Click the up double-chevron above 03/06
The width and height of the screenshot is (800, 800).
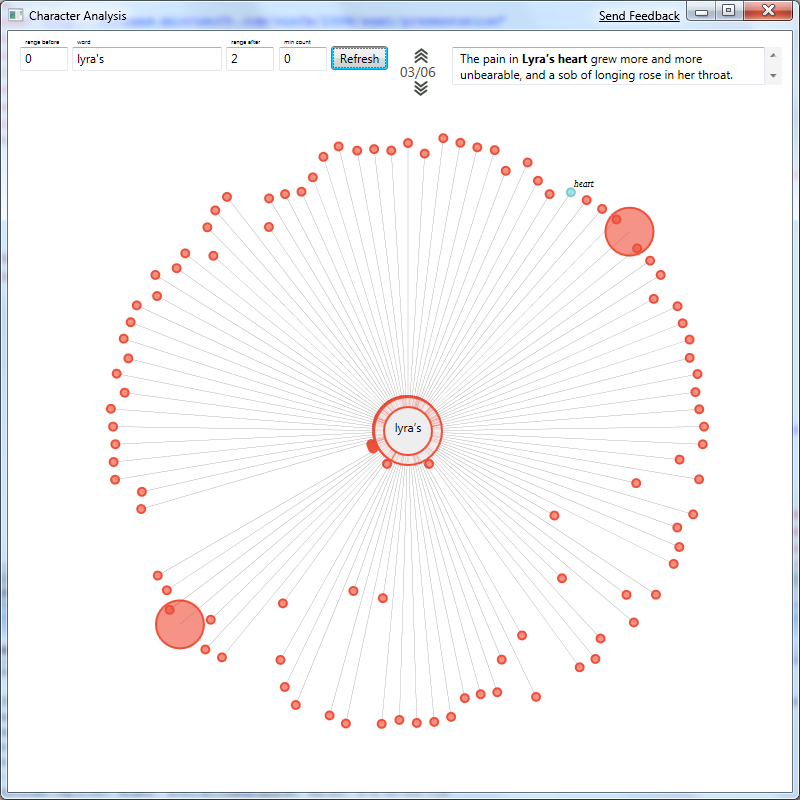click(421, 56)
